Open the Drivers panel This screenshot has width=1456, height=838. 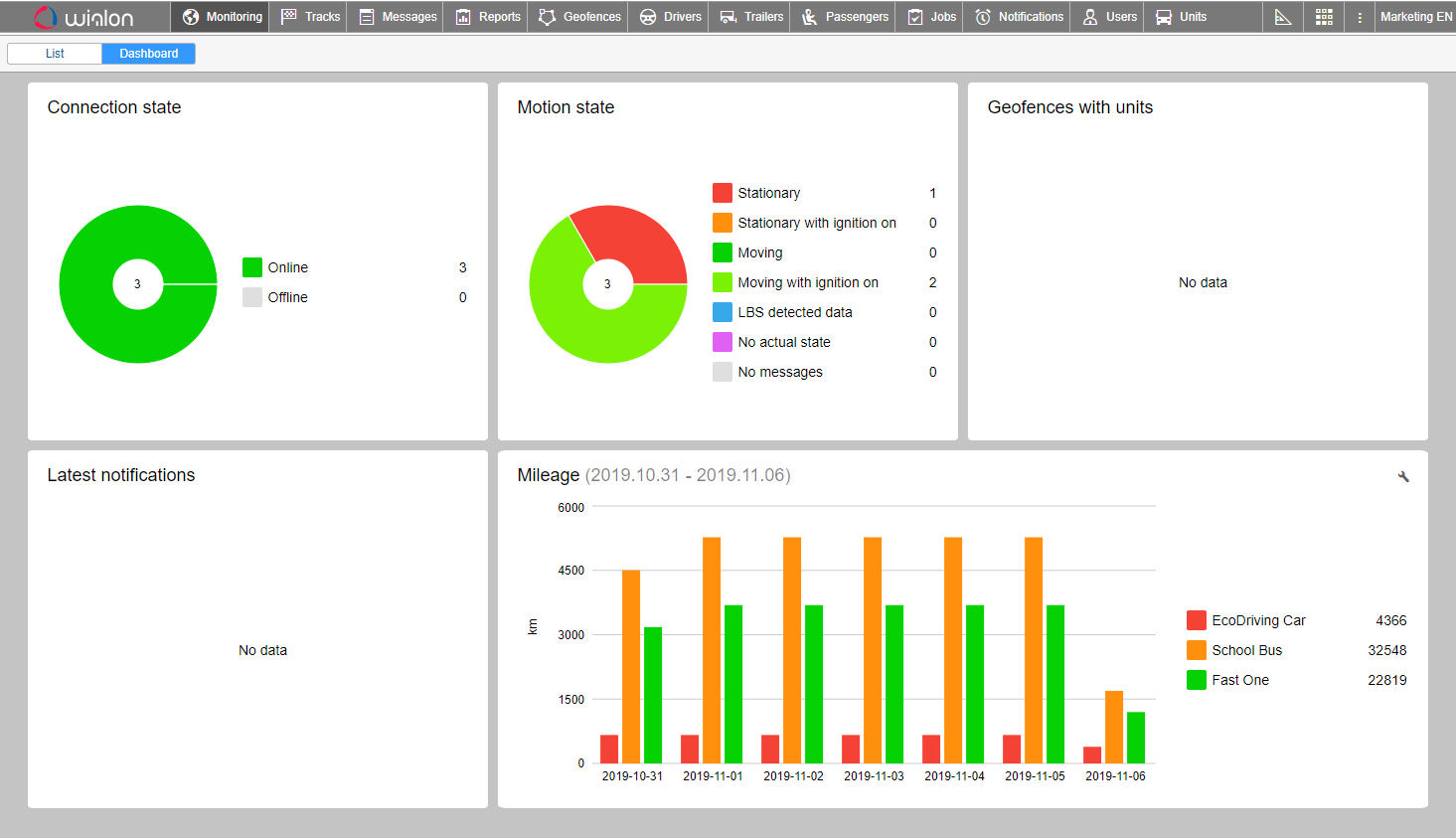[672, 17]
